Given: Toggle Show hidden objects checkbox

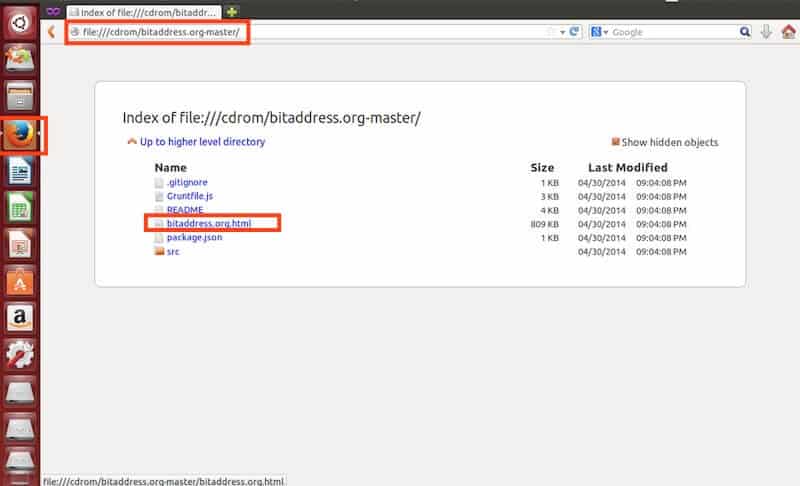Looking at the screenshot, I should coord(615,142).
